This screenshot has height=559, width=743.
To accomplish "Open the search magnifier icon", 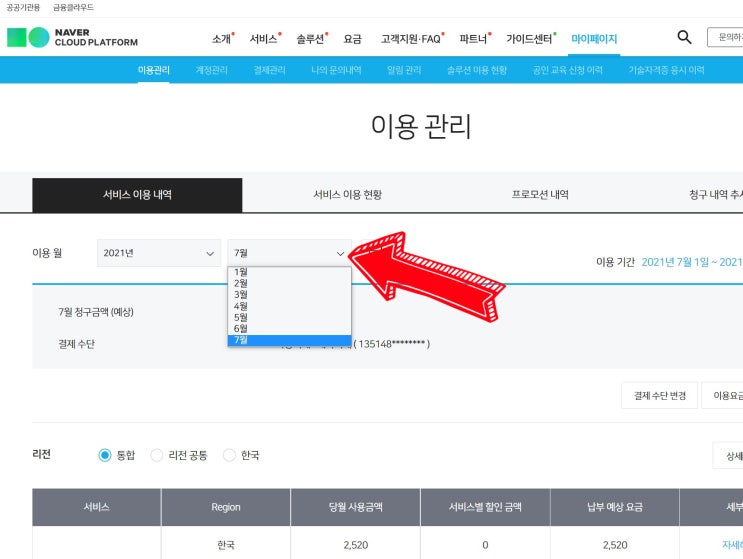I will 684,37.
